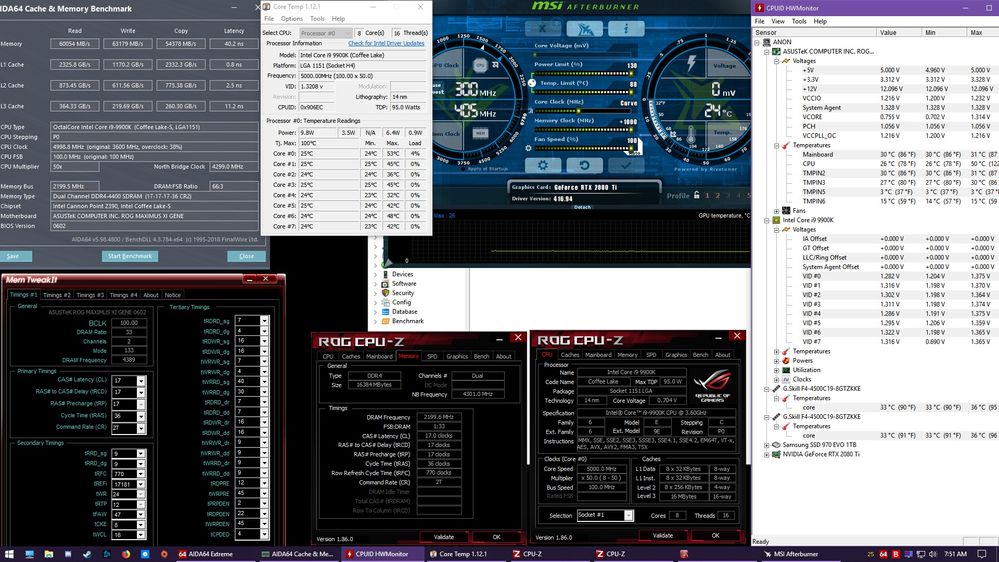Click Detach in MSI Afterburner
The height and width of the screenshot is (562, 999).
coord(582,207)
